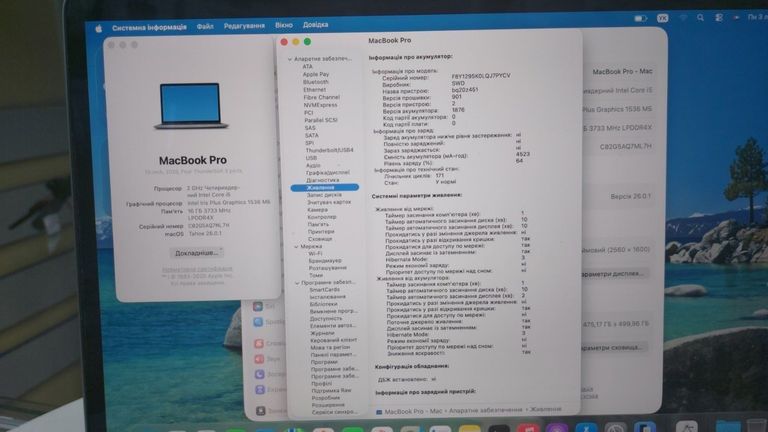Select NVMExpress in the sidebar

pos(320,105)
